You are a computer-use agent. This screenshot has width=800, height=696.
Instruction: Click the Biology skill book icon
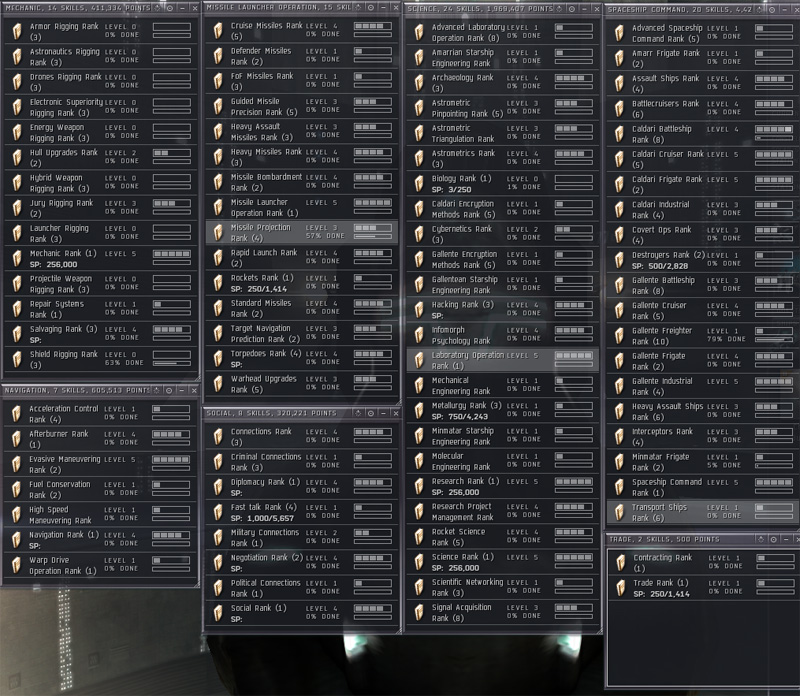(419, 183)
